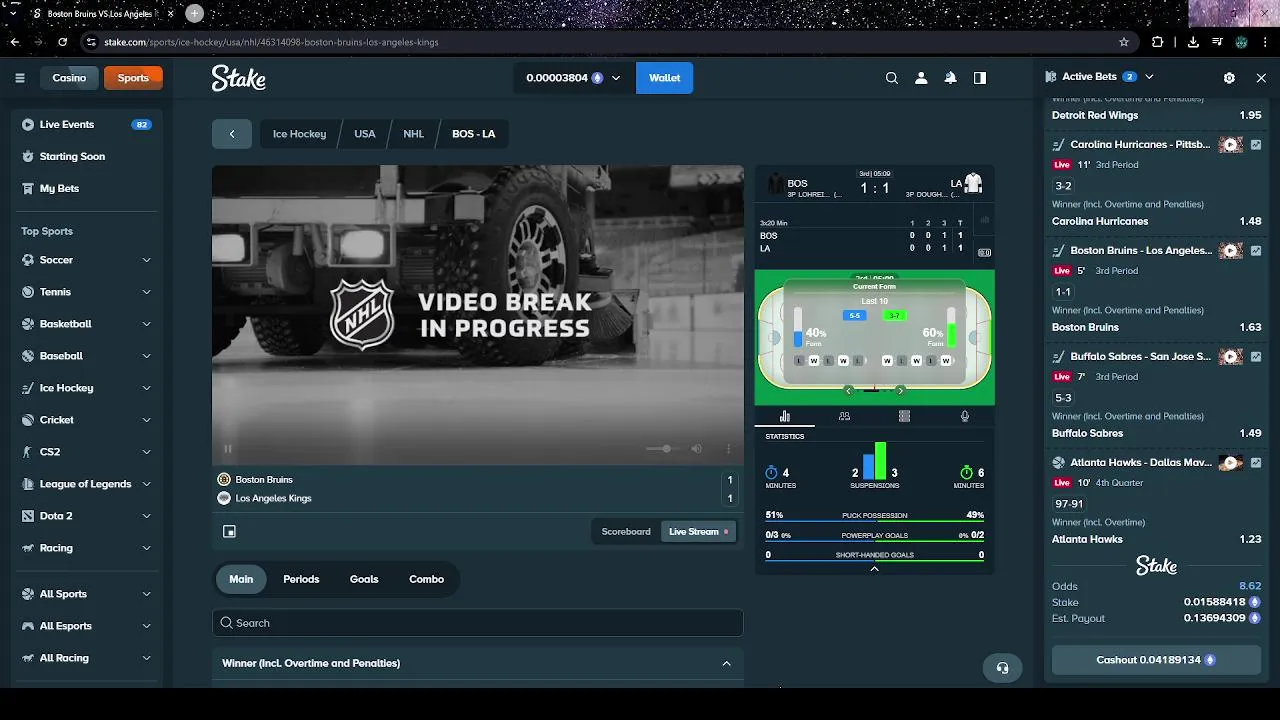Open the live support headset button
The width and height of the screenshot is (1280, 720).
pos(1002,668)
